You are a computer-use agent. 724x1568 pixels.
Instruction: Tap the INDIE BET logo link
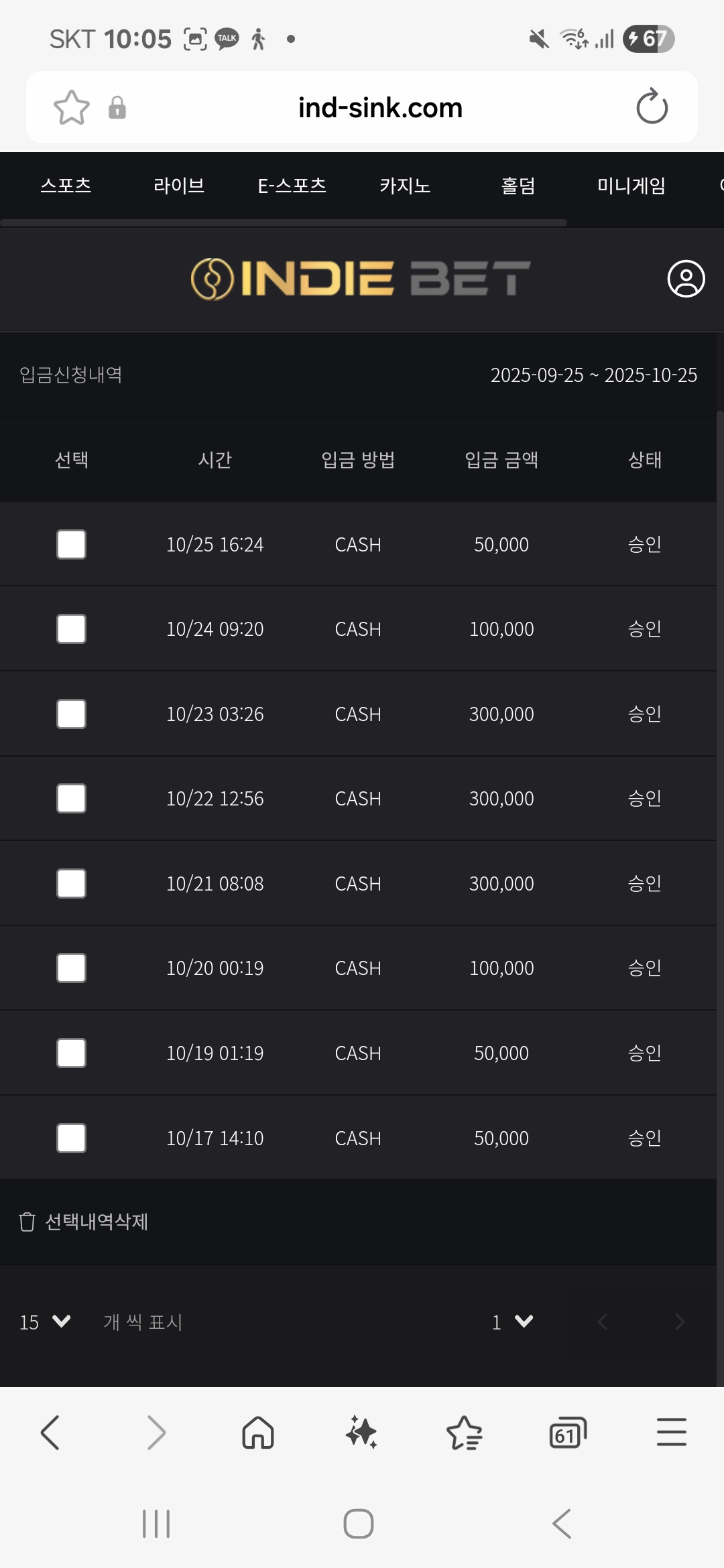(361, 279)
